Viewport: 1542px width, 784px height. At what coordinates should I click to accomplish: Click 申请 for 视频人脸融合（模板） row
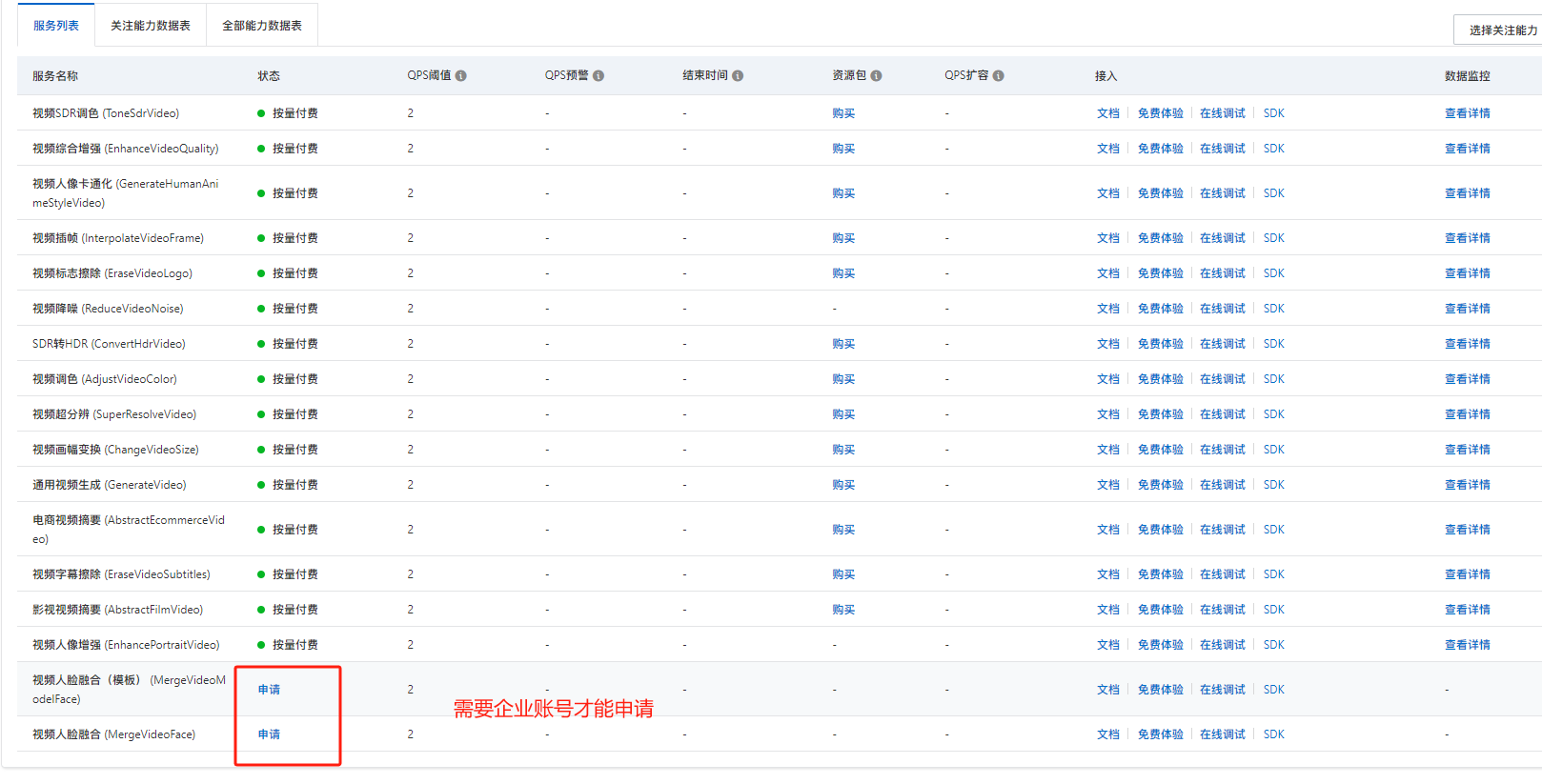click(x=269, y=690)
